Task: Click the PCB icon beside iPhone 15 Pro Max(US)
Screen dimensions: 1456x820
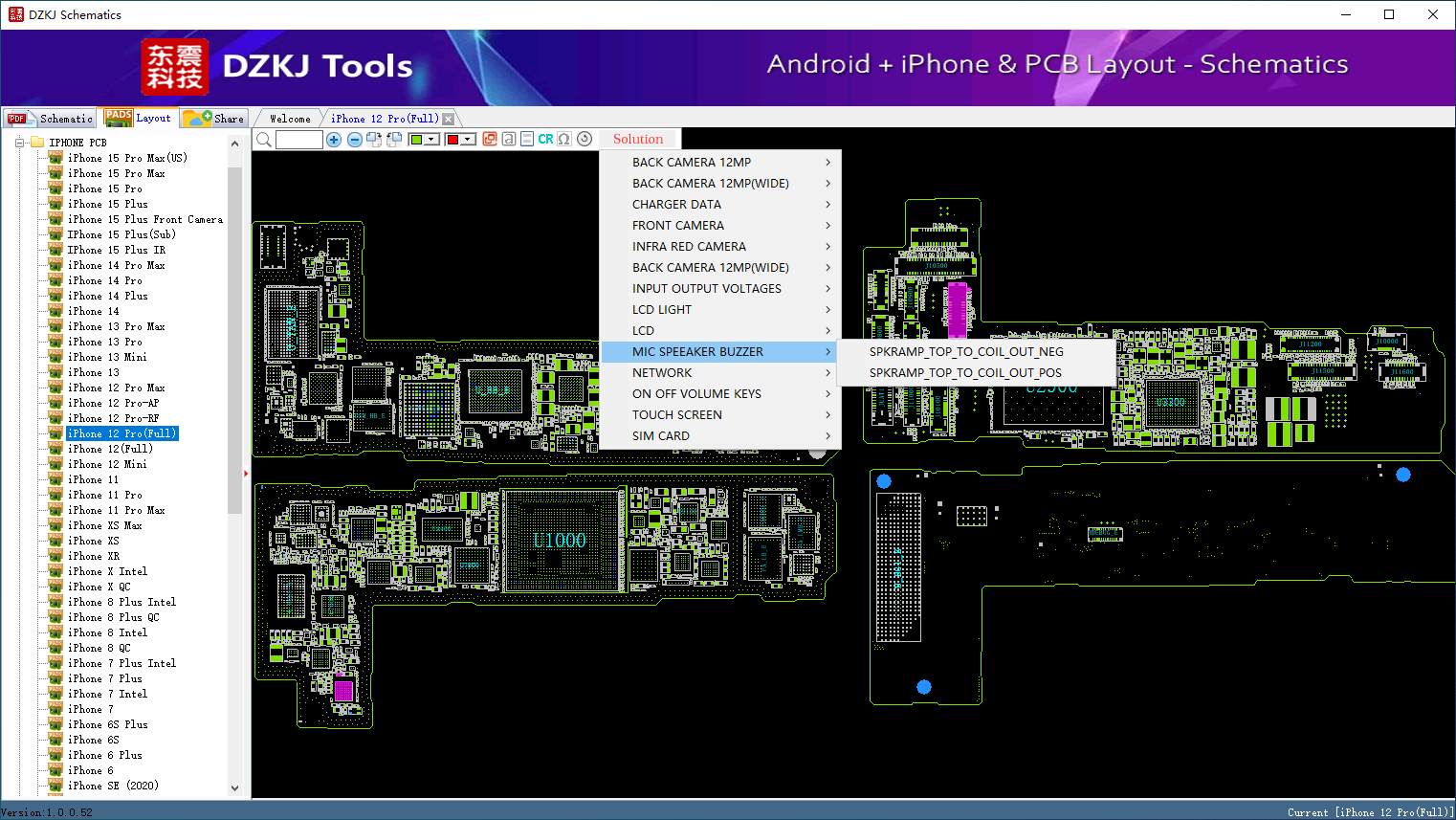Action: 55,158
